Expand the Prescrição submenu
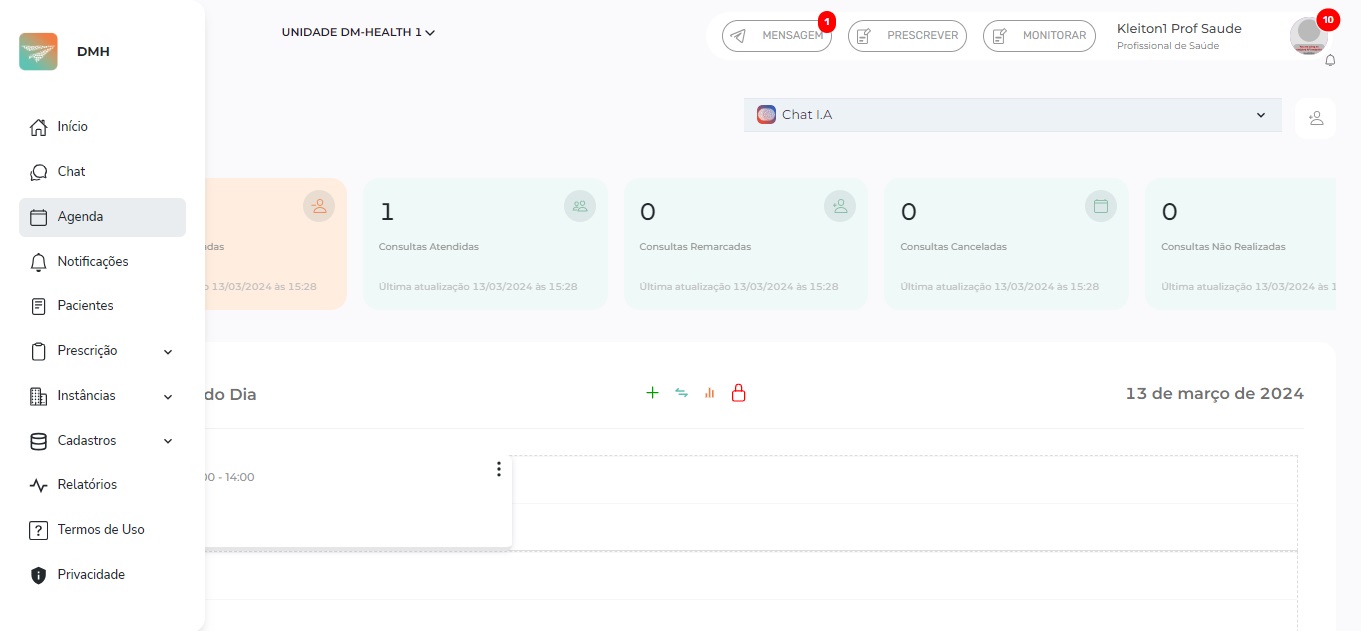The height and width of the screenshot is (634, 1366). pyautogui.click(x=168, y=351)
